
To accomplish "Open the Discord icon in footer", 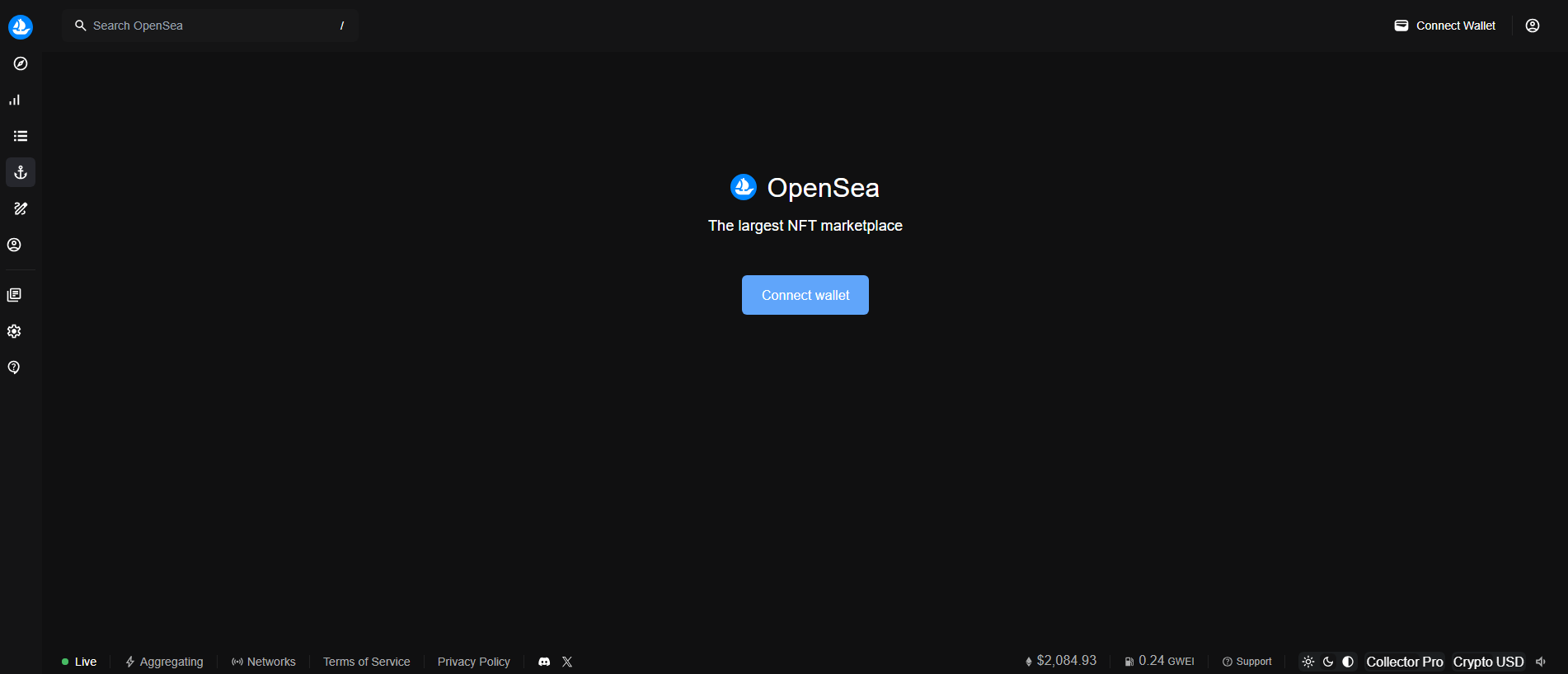I will [544, 662].
